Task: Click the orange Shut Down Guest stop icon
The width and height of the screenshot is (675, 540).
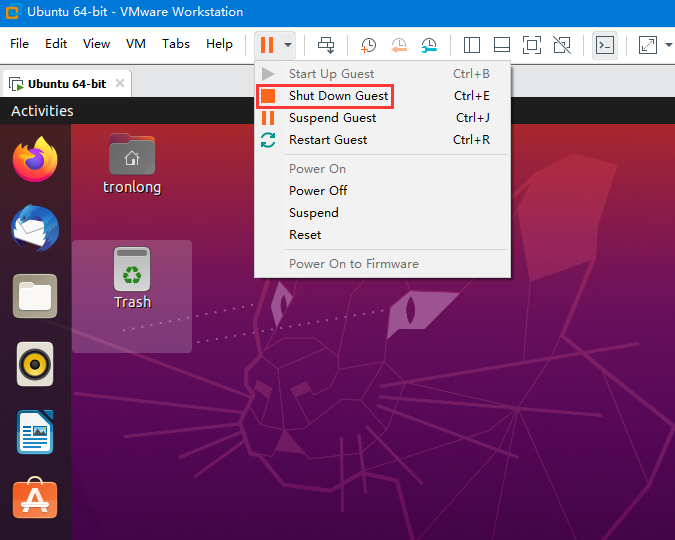Action: 268,96
